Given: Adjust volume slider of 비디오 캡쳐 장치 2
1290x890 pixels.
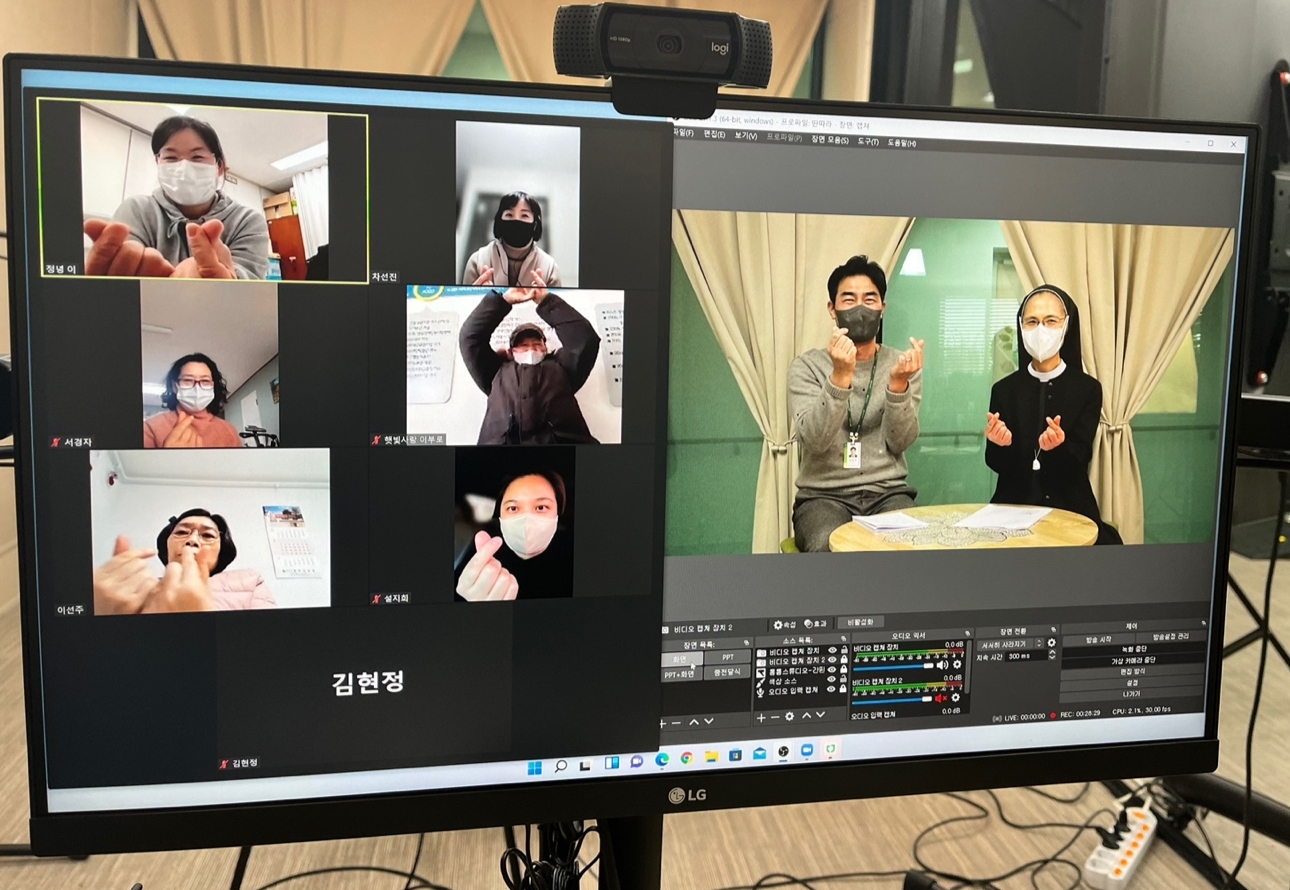Looking at the screenshot, I should click(892, 699).
